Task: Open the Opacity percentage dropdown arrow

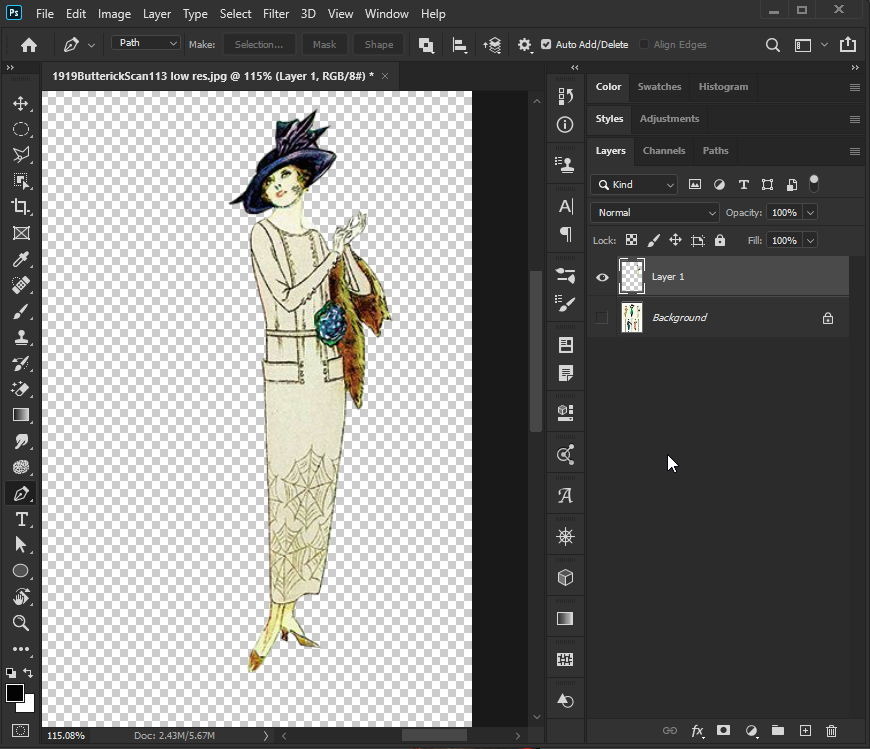Action: coord(810,213)
